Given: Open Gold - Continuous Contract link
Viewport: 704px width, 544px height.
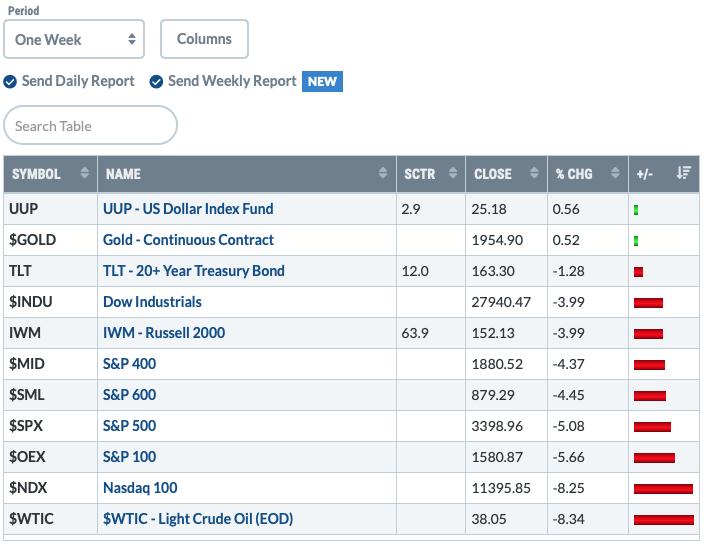Looking at the screenshot, I should click(x=188, y=240).
